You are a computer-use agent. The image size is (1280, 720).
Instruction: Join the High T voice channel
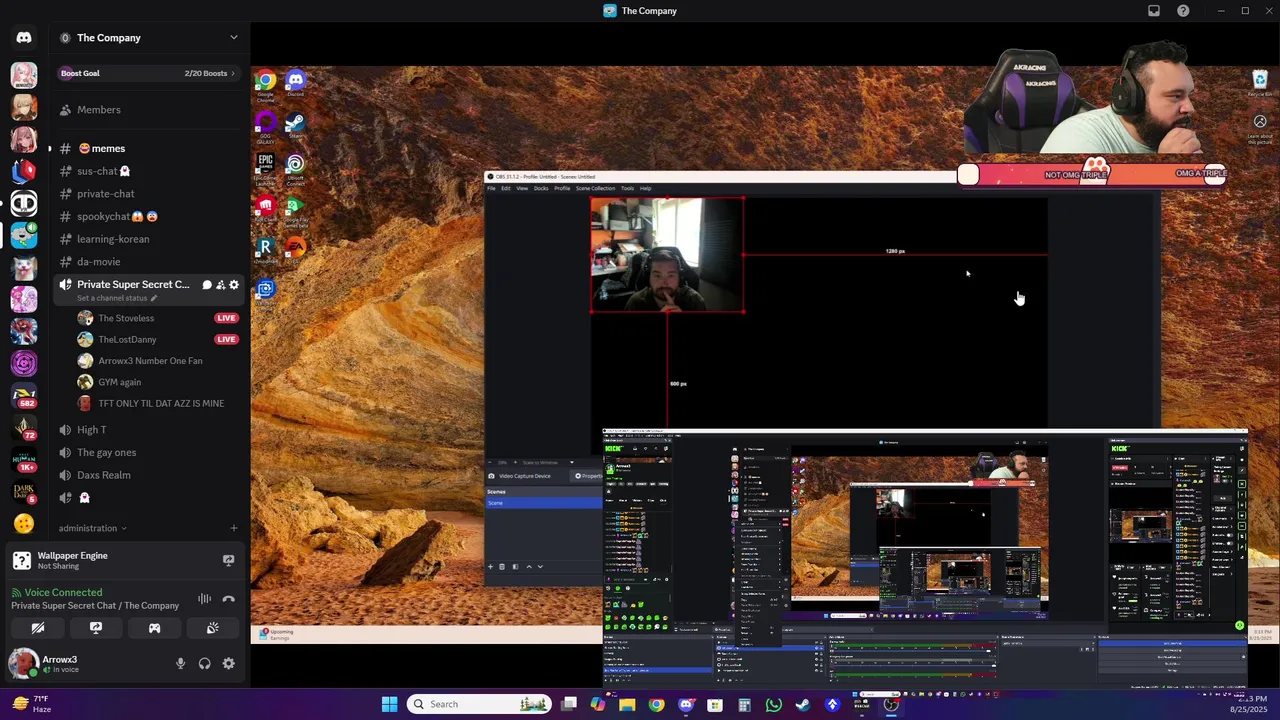pyautogui.click(x=148, y=430)
